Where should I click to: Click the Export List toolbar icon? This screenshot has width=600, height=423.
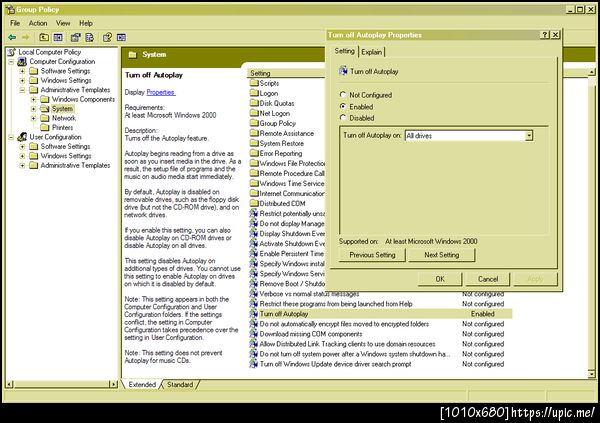pos(90,37)
